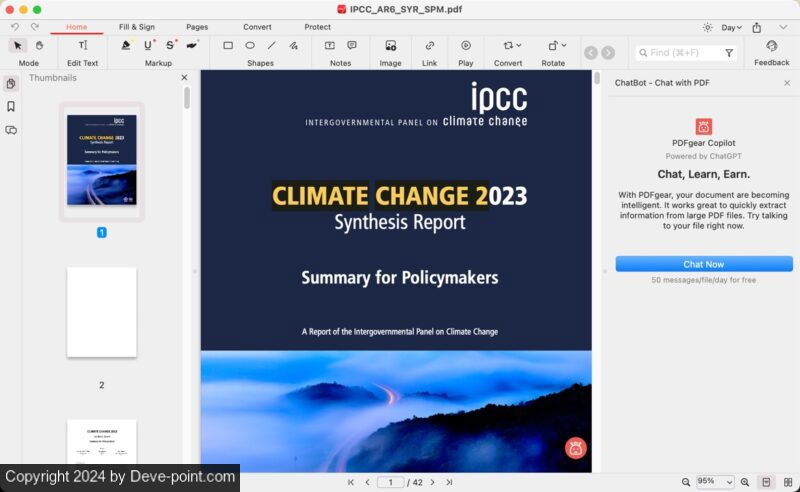Select the page 2 thumbnail

pos(101,312)
